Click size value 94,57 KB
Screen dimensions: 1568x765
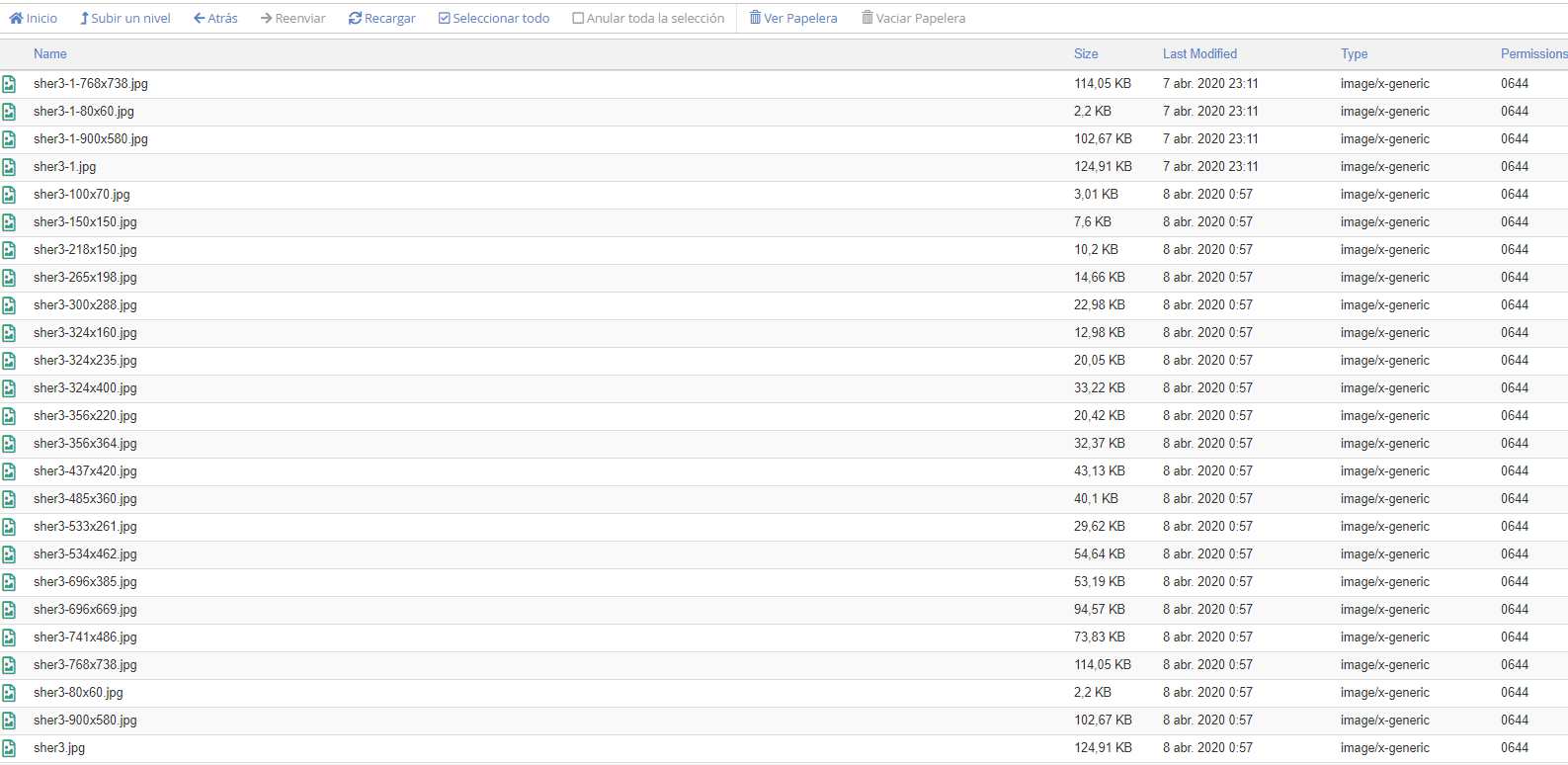click(x=1100, y=610)
